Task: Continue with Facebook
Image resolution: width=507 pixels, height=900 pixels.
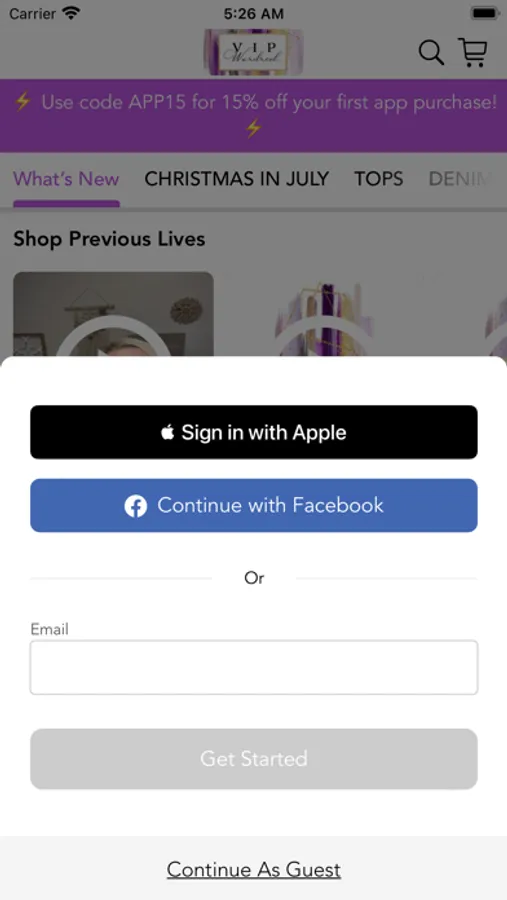Action: (x=254, y=505)
